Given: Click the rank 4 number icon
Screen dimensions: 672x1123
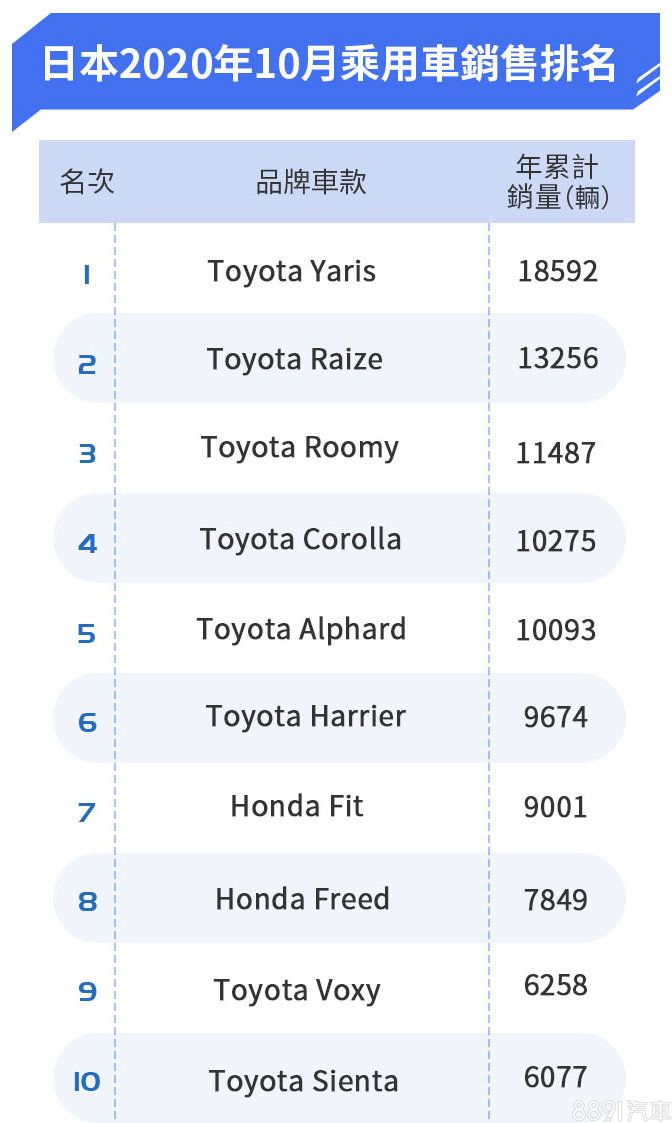Looking at the screenshot, I should [87, 544].
